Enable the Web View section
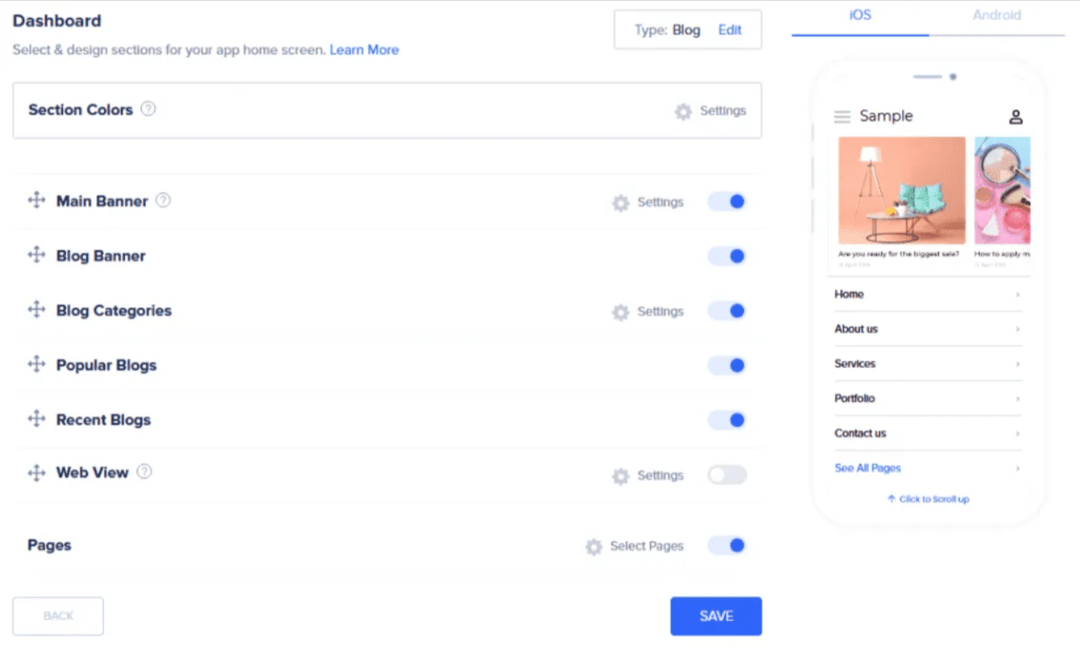The image size is (1080, 659). (x=727, y=474)
